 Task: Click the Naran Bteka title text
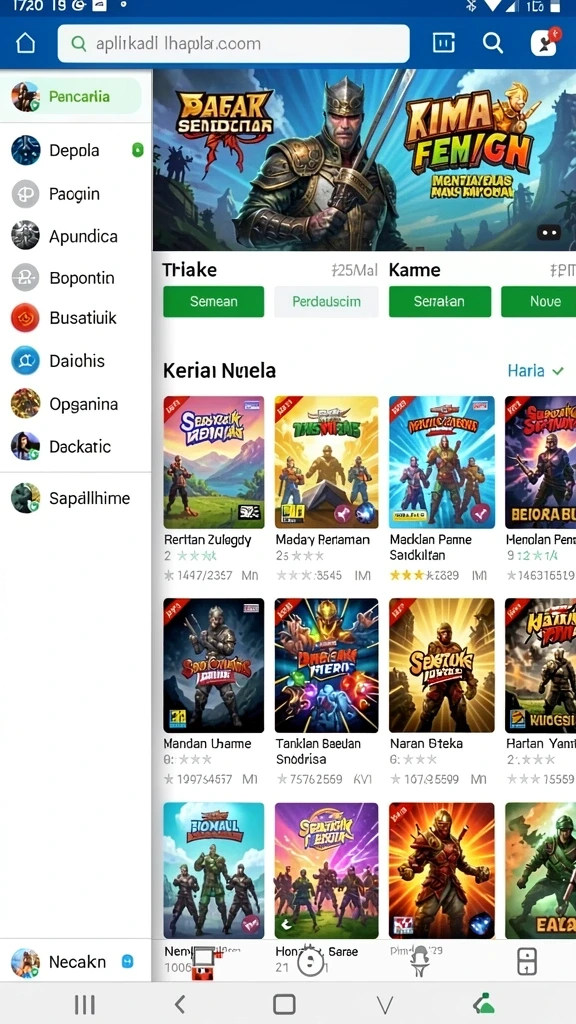[426, 743]
